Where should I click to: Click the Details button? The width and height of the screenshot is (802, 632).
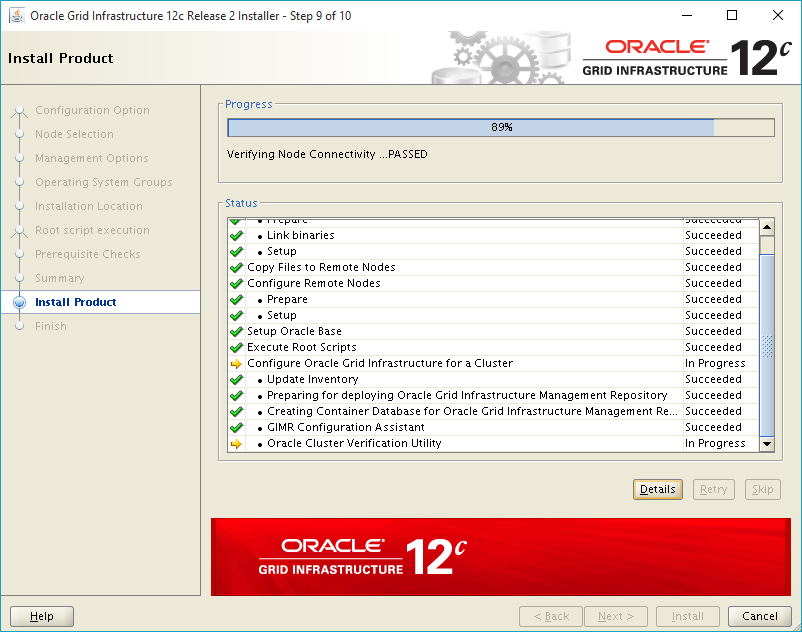(x=657, y=489)
